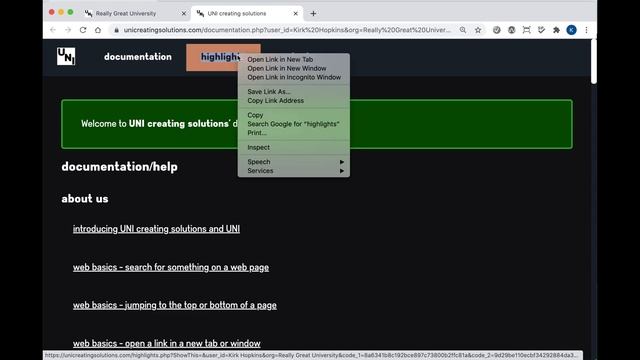Viewport: 640px width, 360px height.
Task: Expand the Speech submenu
Action: 293,162
